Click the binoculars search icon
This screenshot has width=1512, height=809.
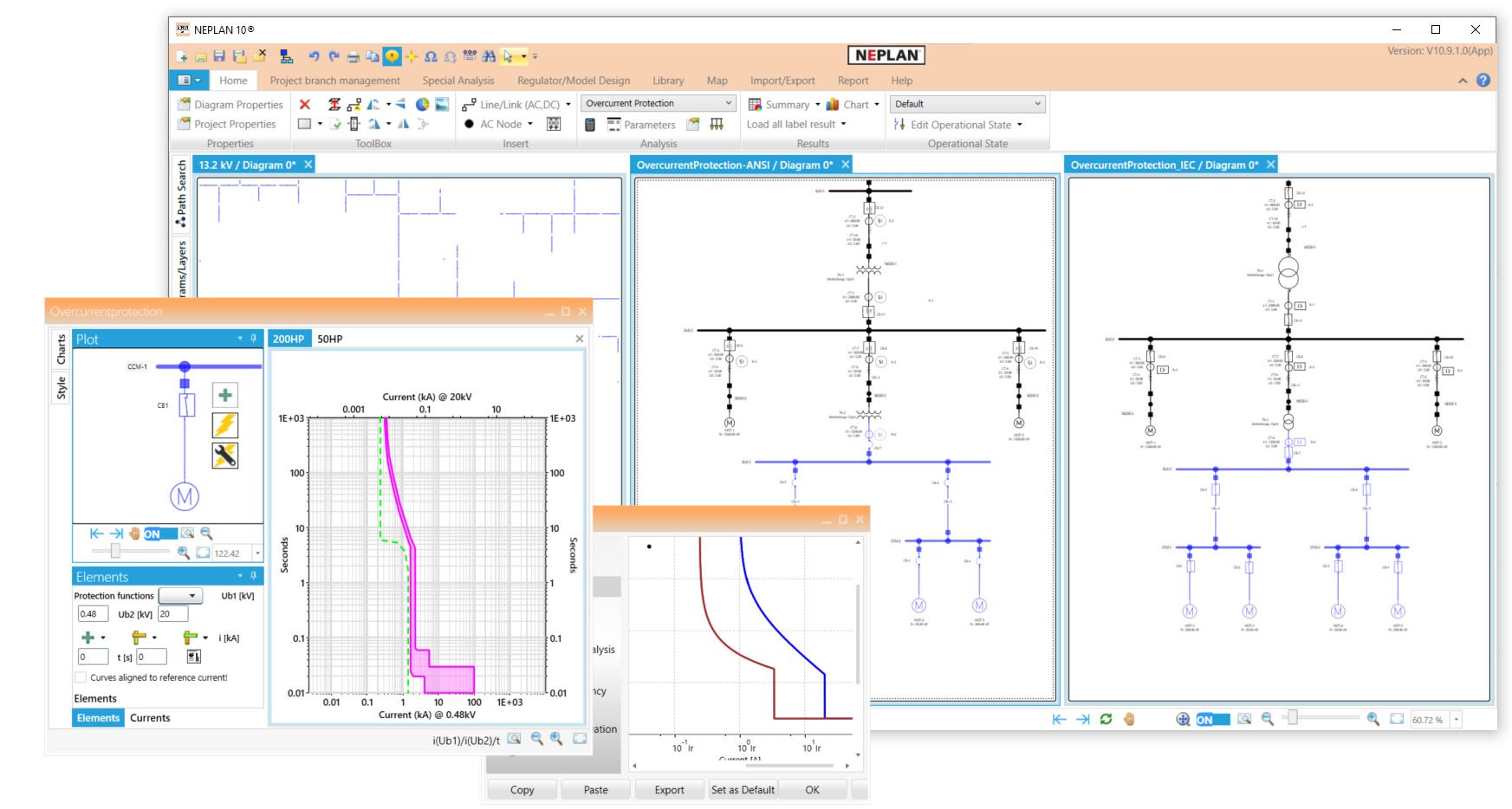tap(489, 56)
